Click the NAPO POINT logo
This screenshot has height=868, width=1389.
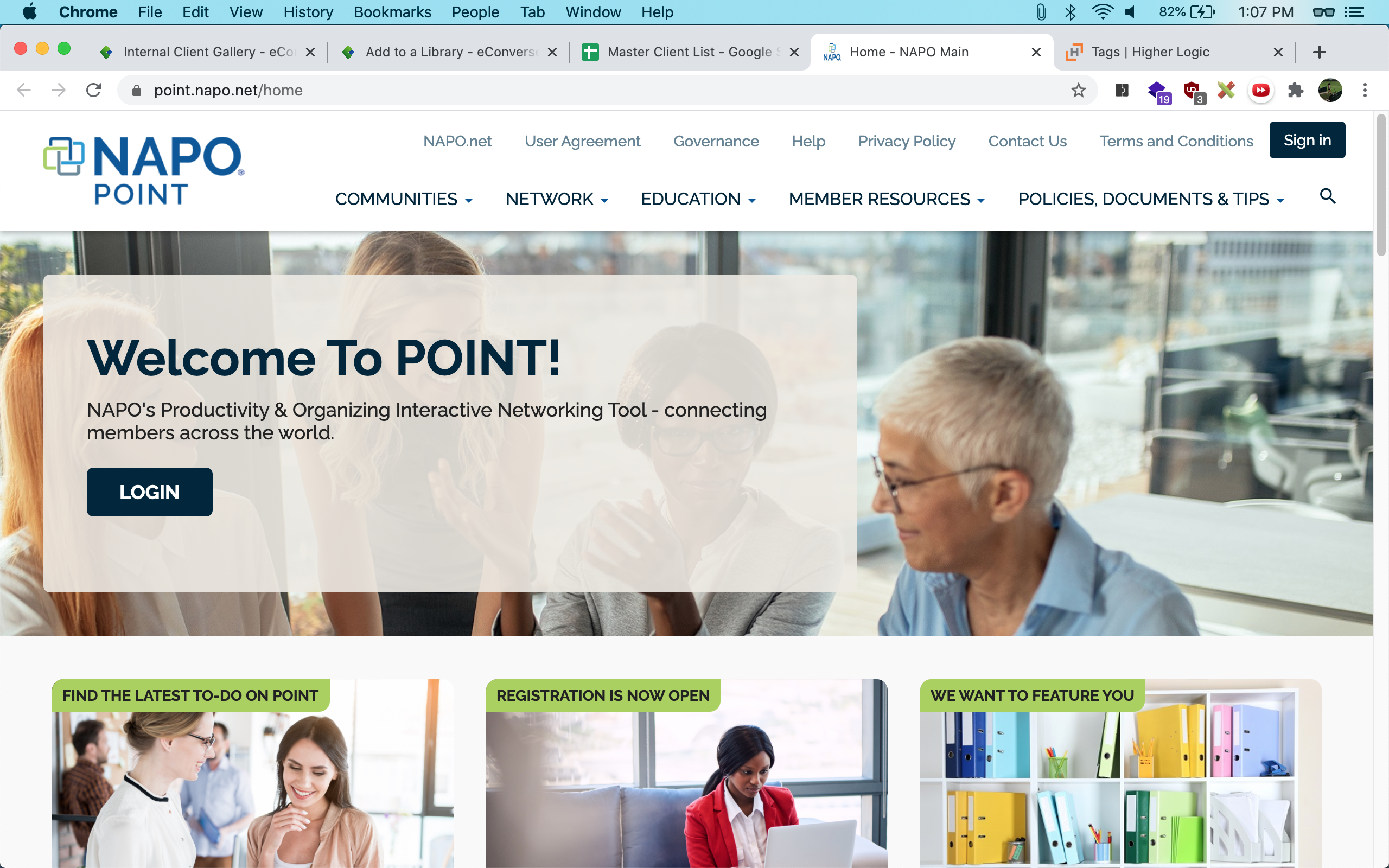coord(144,170)
